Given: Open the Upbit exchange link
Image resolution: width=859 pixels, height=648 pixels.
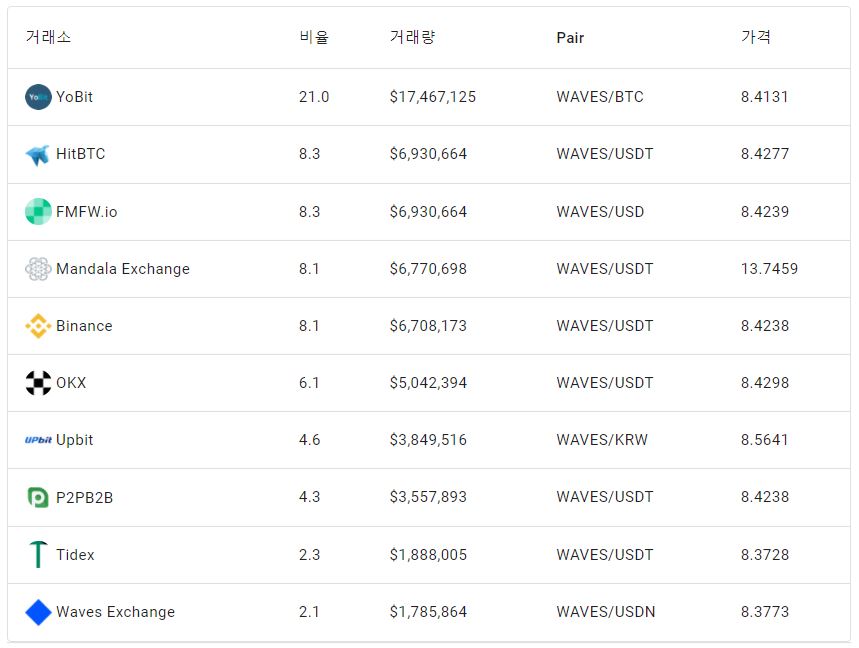Looking at the screenshot, I should pyautogui.click(x=75, y=440).
